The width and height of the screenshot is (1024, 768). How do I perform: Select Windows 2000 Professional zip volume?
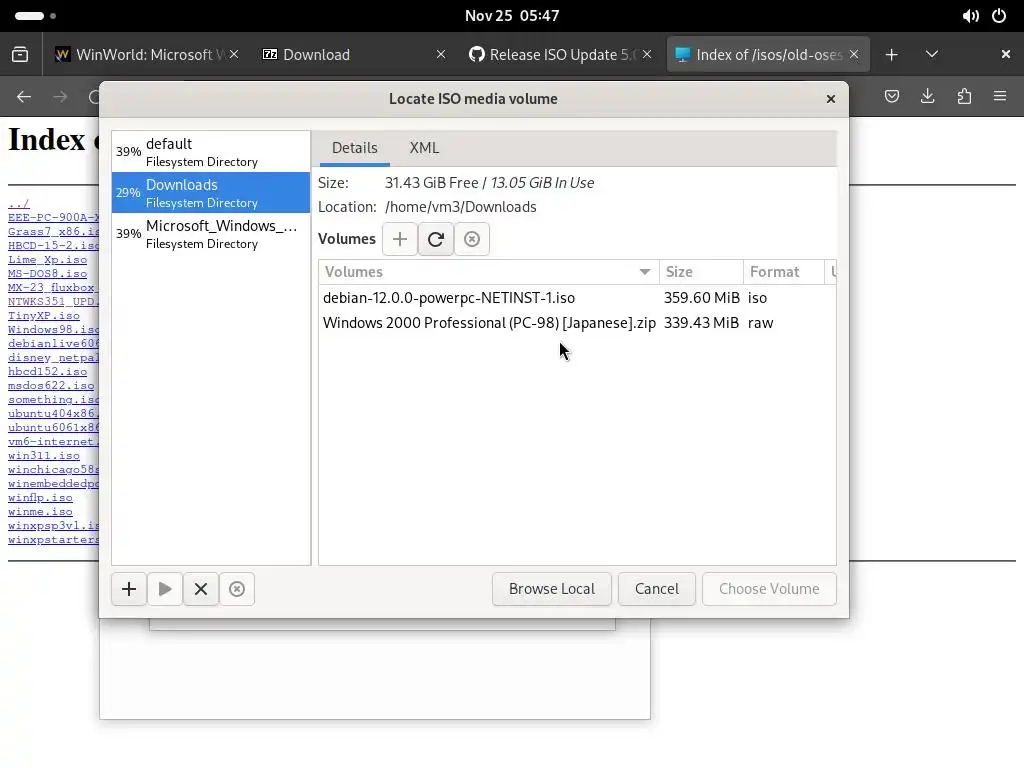point(577,323)
